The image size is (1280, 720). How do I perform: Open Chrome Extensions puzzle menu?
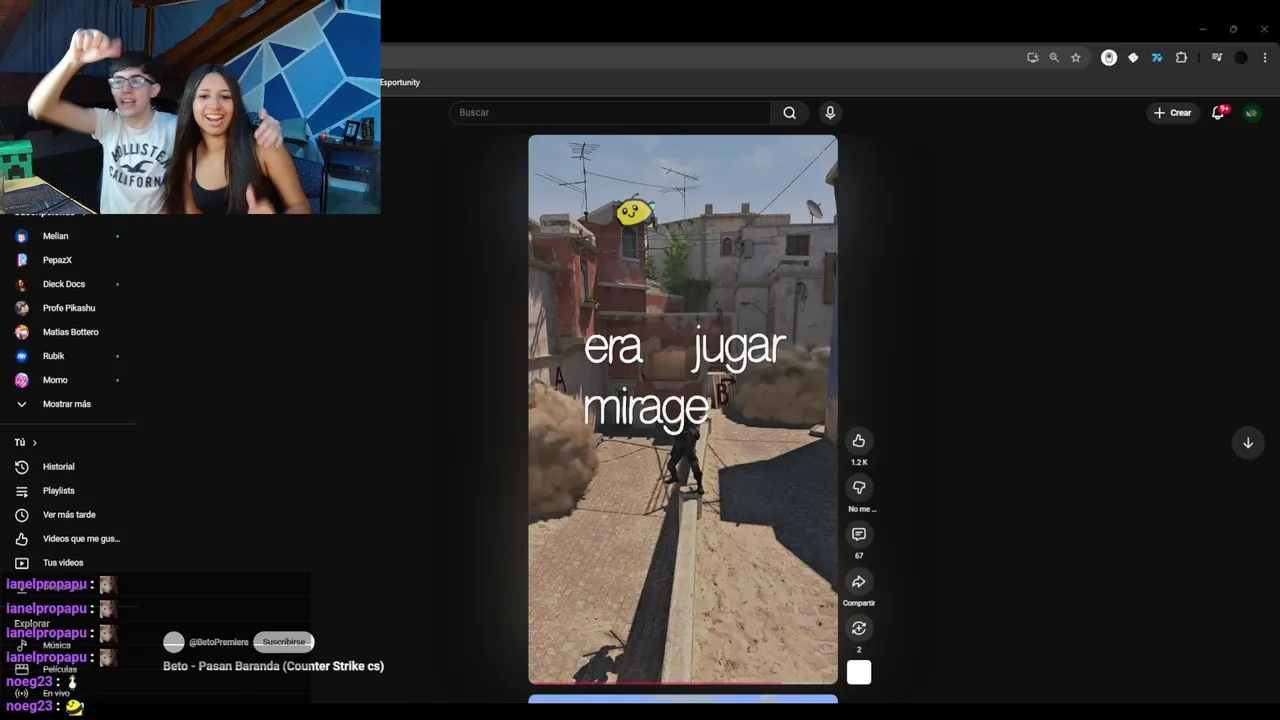pos(1181,58)
